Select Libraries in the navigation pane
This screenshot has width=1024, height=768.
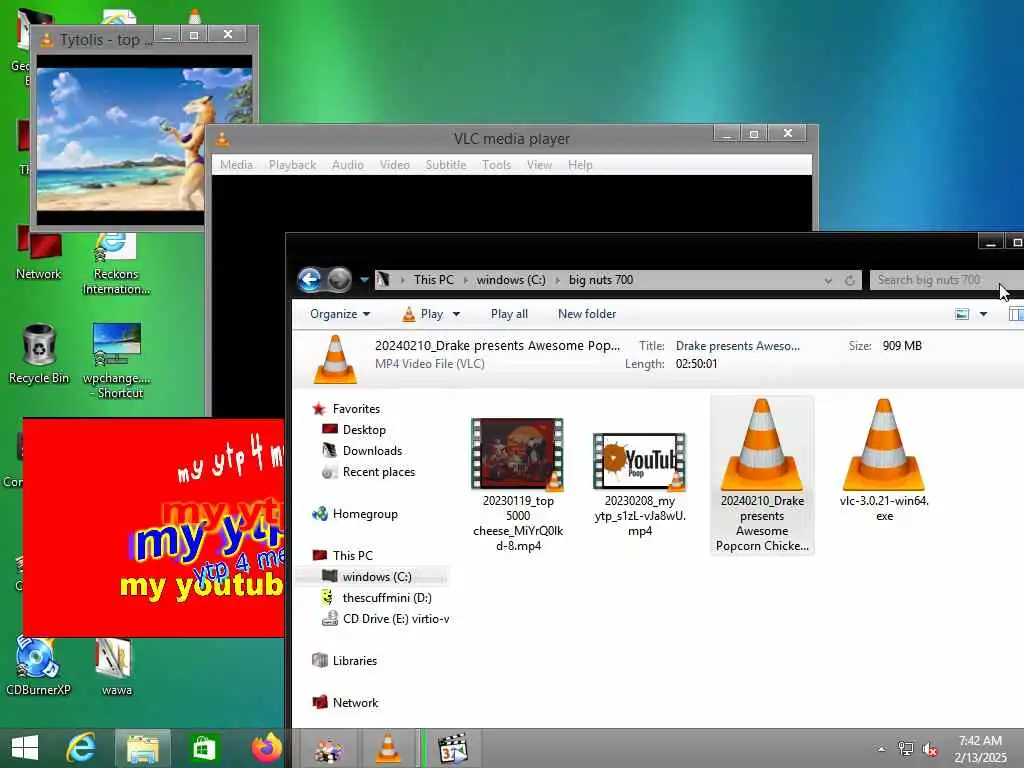point(355,661)
